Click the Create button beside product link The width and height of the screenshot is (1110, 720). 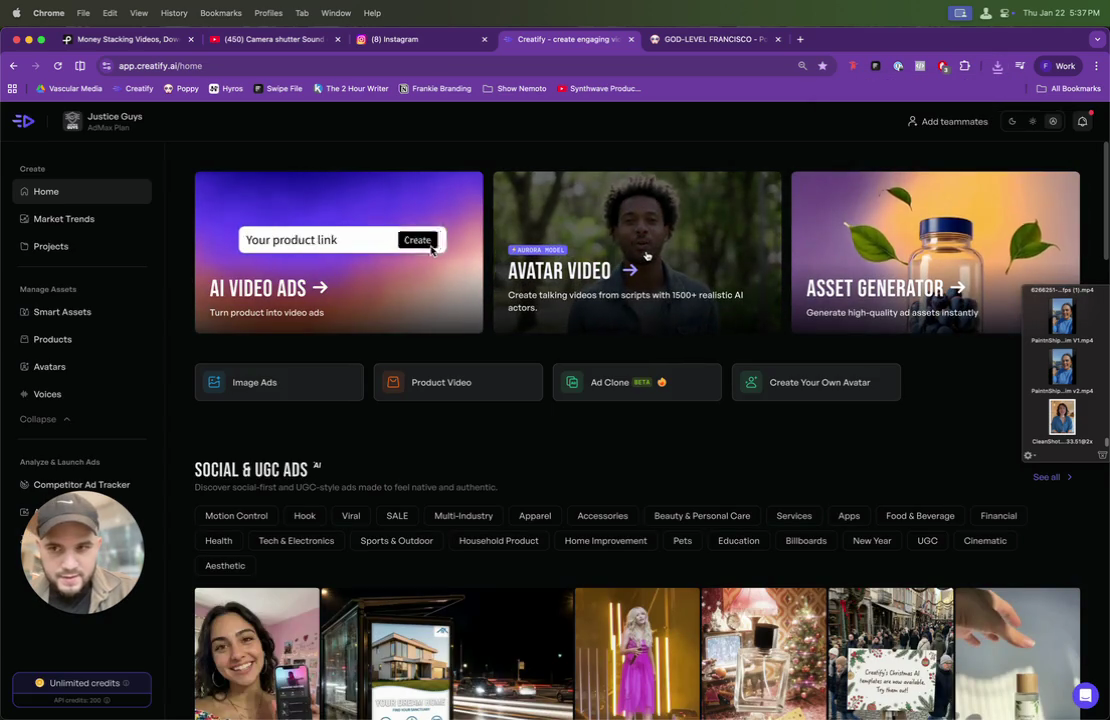pyautogui.click(x=417, y=240)
